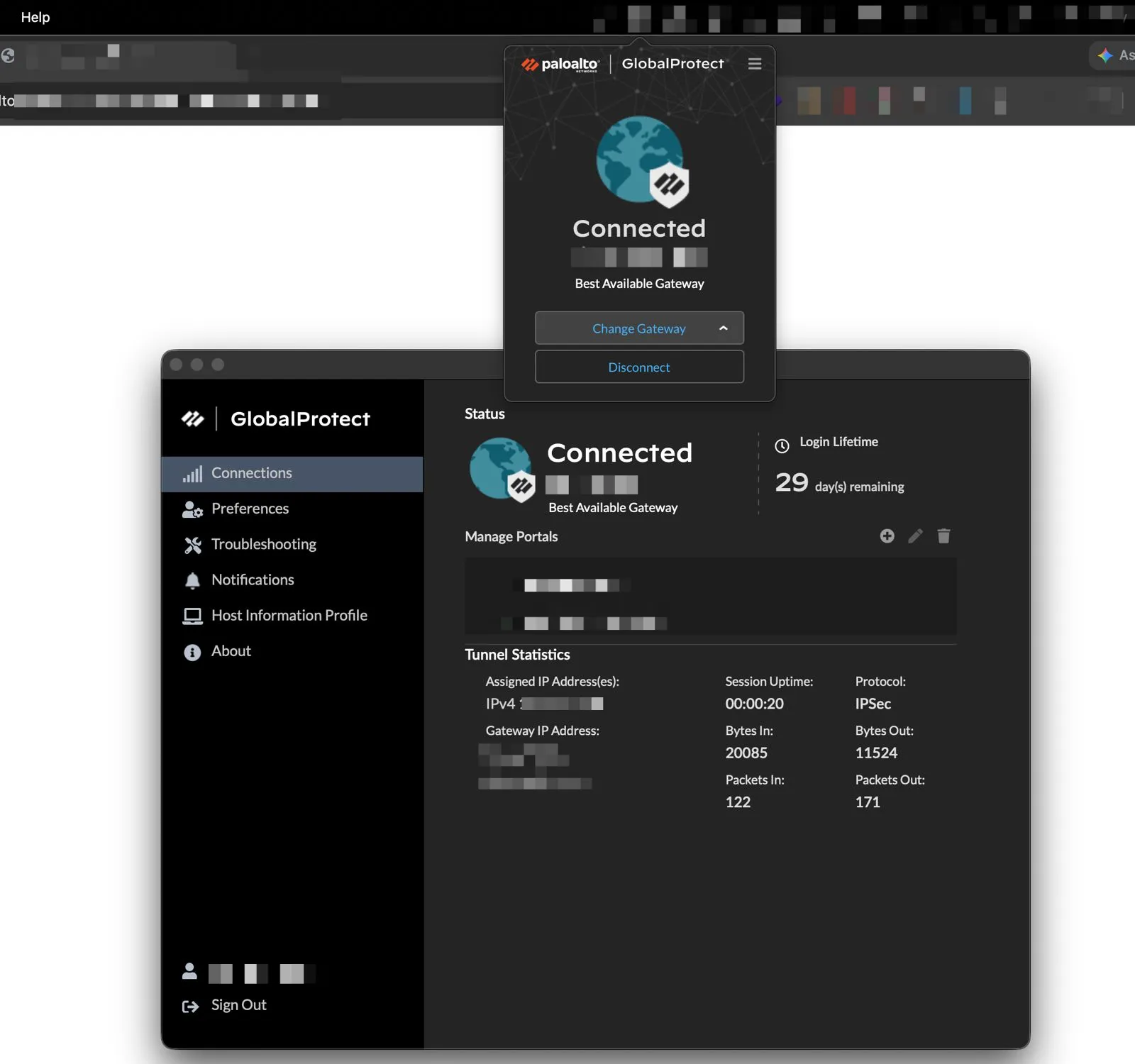Show the Notifications section

click(292, 580)
